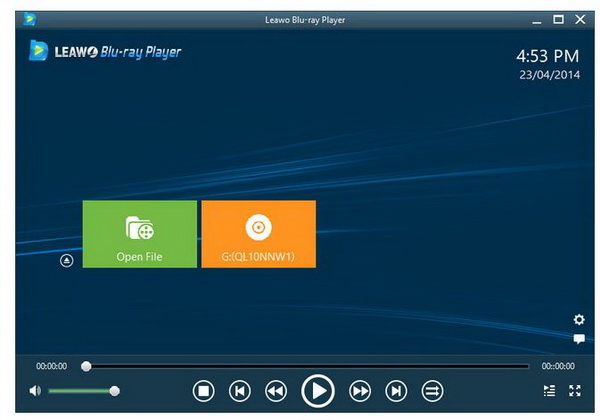Click the speech bubble feedback icon
This screenshot has width=600, height=420.
point(579,339)
